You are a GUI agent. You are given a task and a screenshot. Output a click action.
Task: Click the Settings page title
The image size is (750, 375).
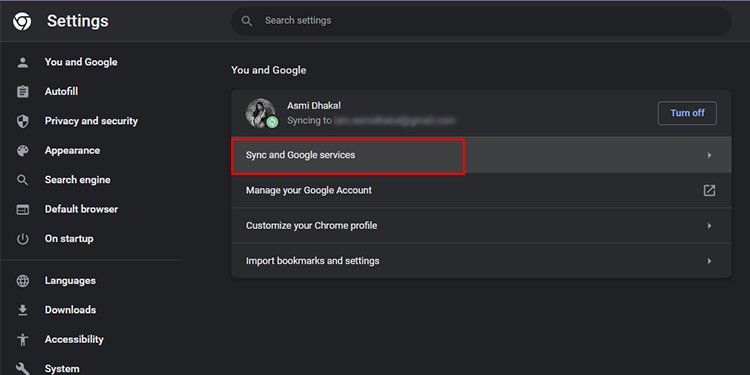pyautogui.click(x=77, y=21)
